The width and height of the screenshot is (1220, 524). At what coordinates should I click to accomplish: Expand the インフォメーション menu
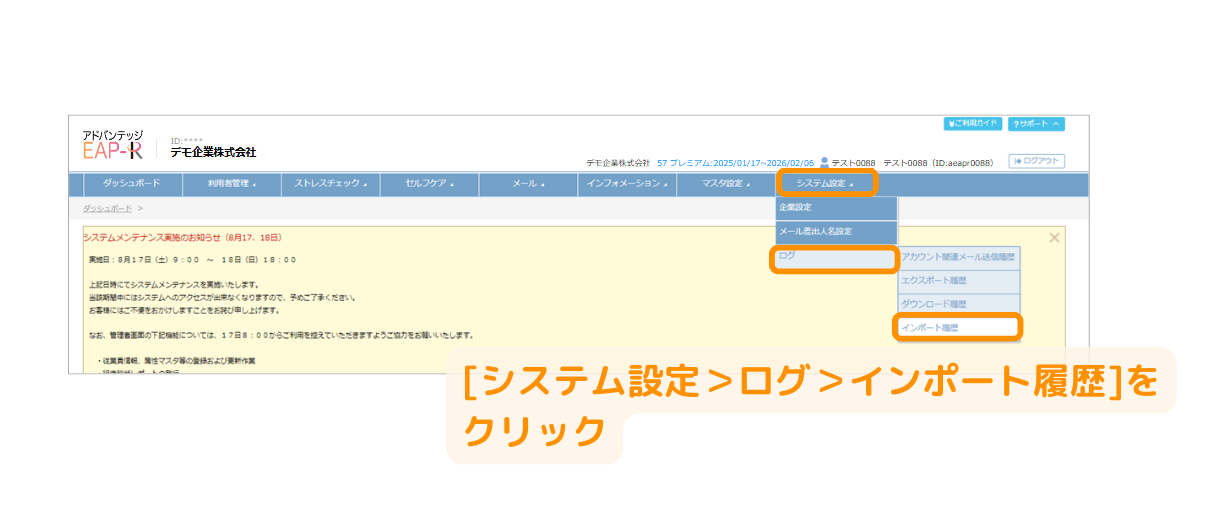[627, 184]
